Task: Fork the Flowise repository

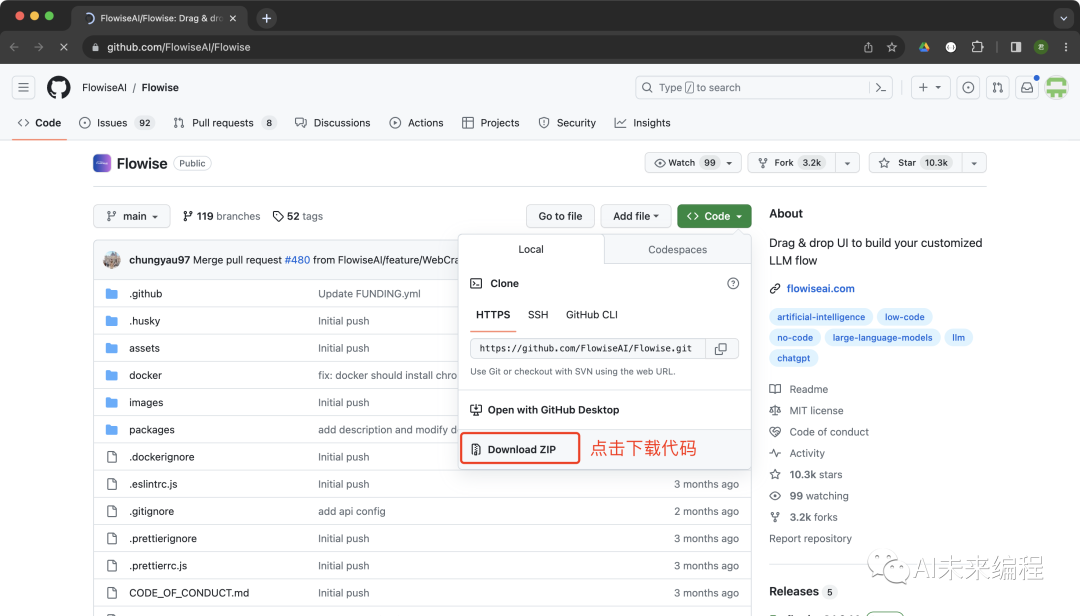Action: (791, 163)
